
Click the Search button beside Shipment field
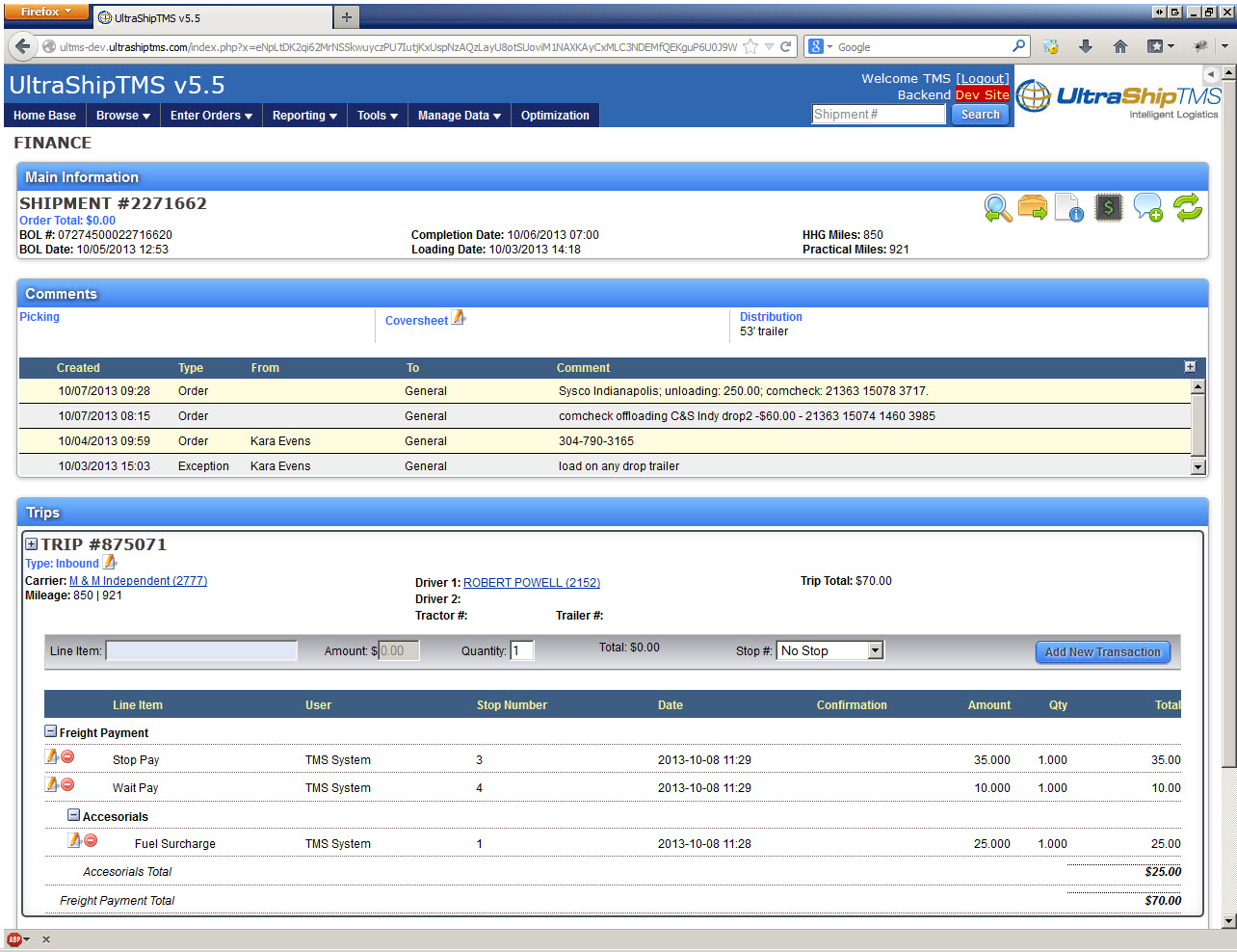click(980, 115)
